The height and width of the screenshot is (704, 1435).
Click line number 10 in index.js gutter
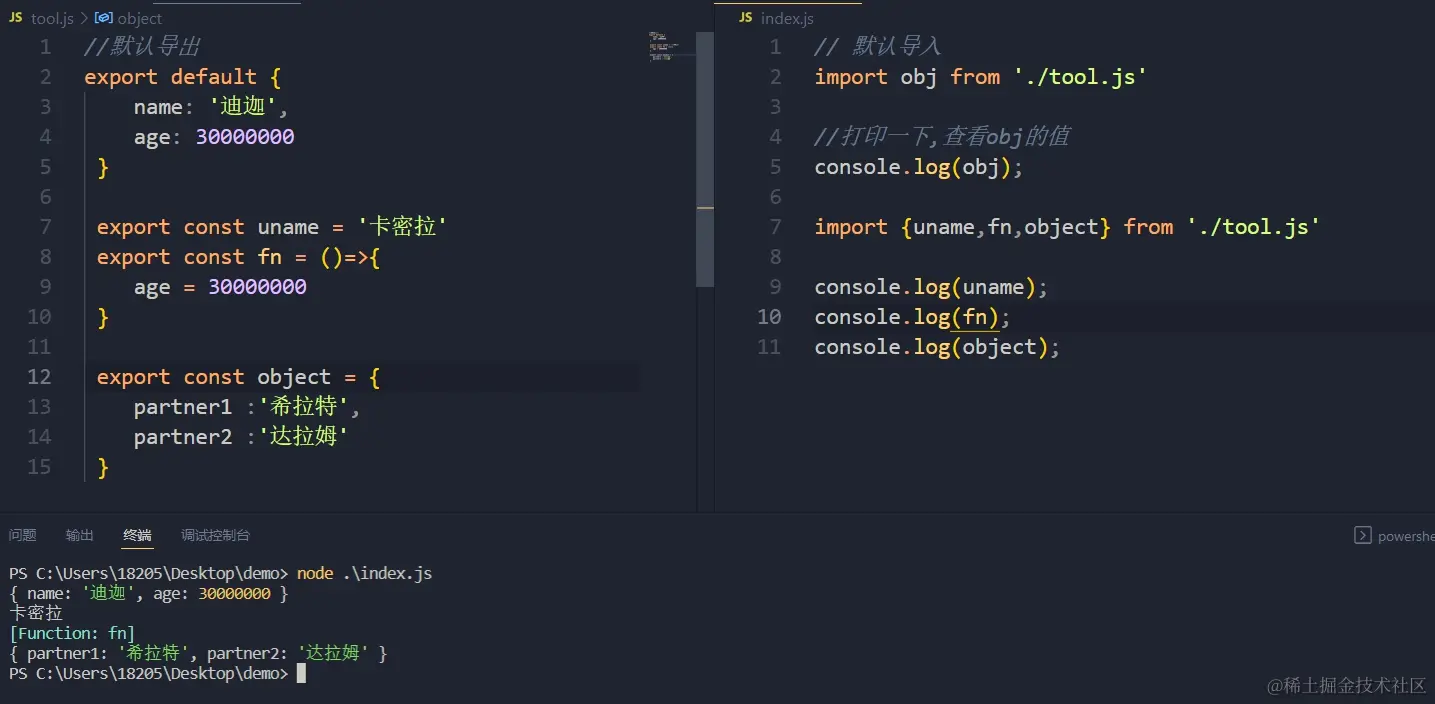[x=769, y=317]
